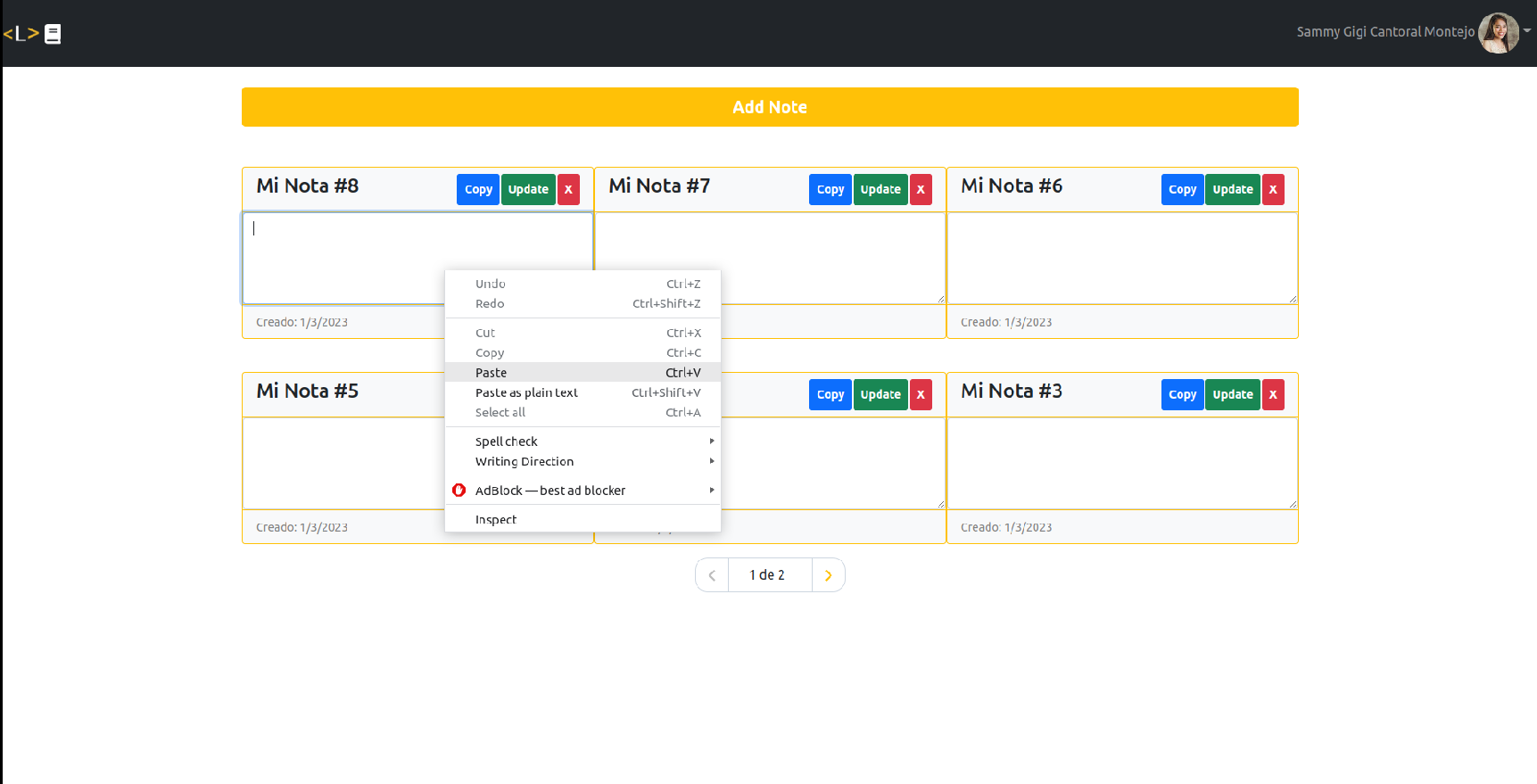Go to next page with right chevron
1537x784 pixels.
pos(829,575)
